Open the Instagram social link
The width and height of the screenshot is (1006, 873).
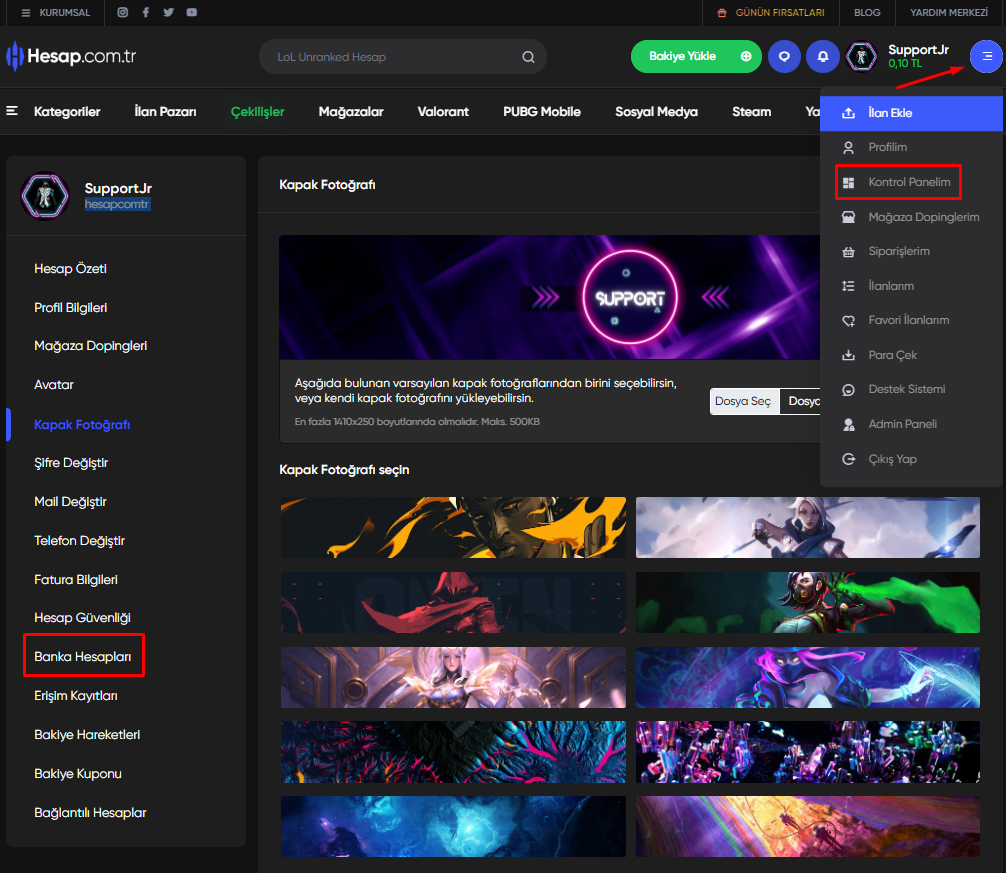tap(123, 12)
